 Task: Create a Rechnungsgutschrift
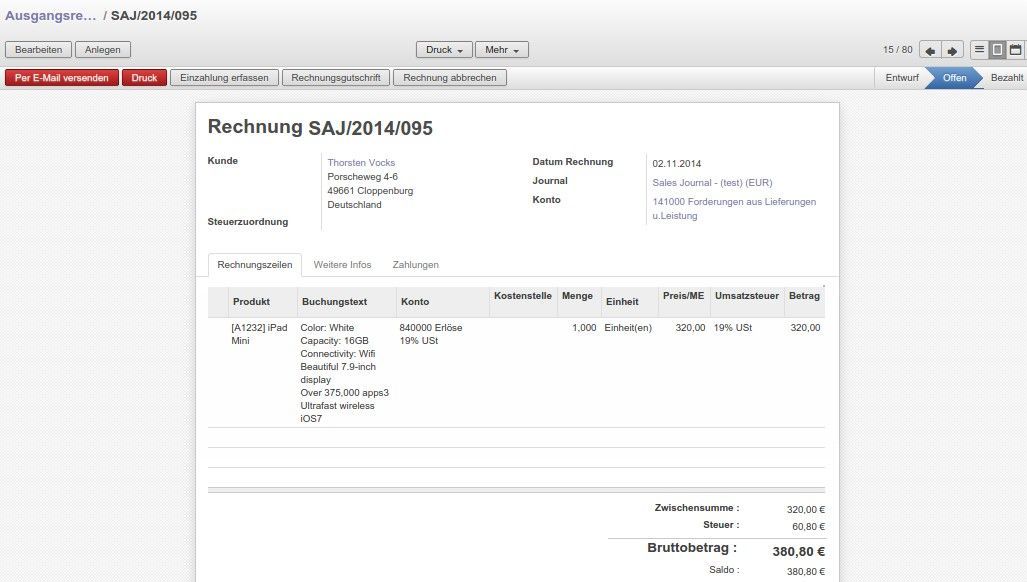tap(335, 78)
